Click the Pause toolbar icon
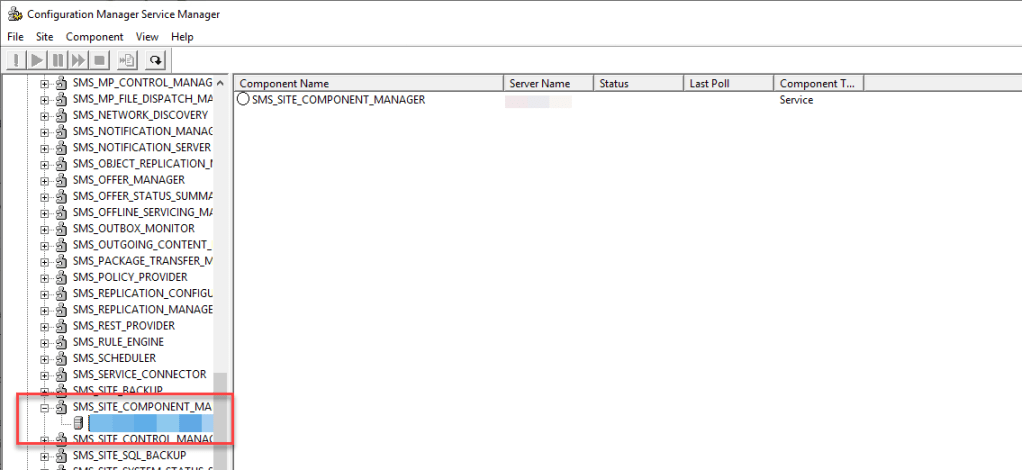 click(x=58, y=60)
